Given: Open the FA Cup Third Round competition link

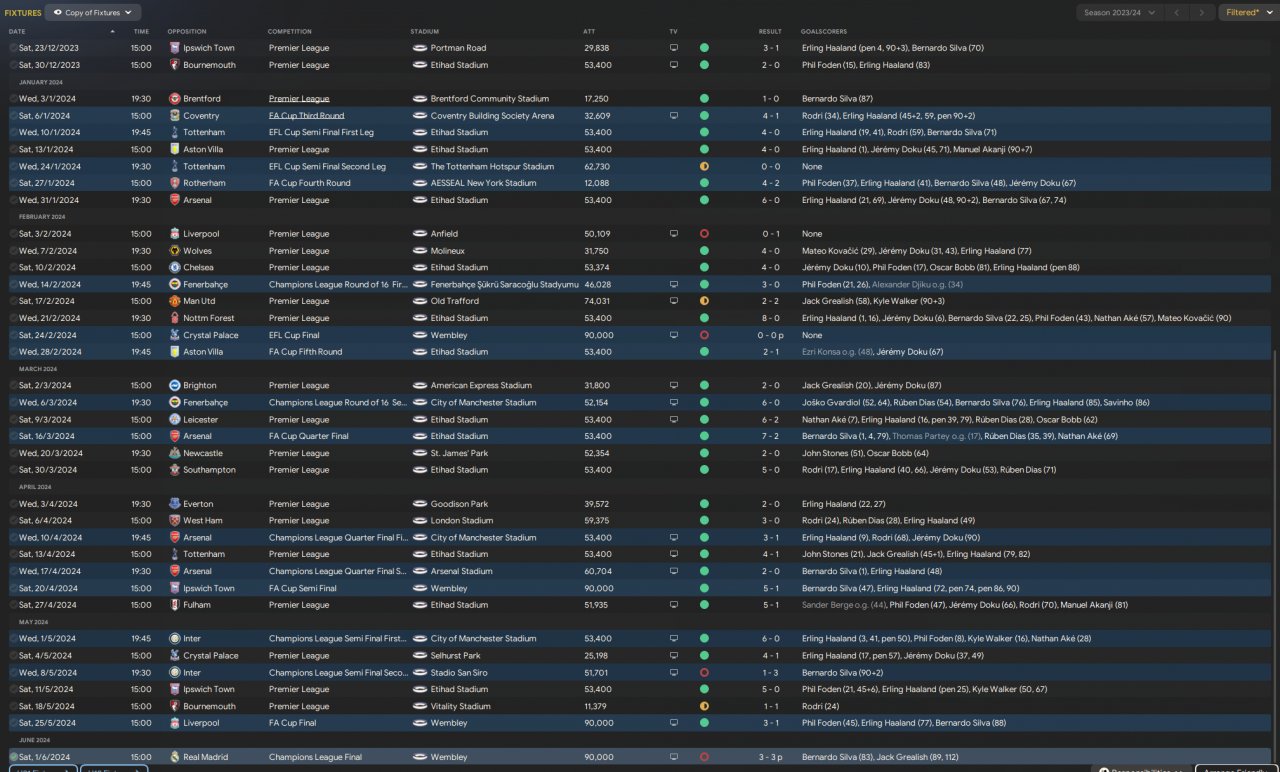Looking at the screenshot, I should 306,116.
